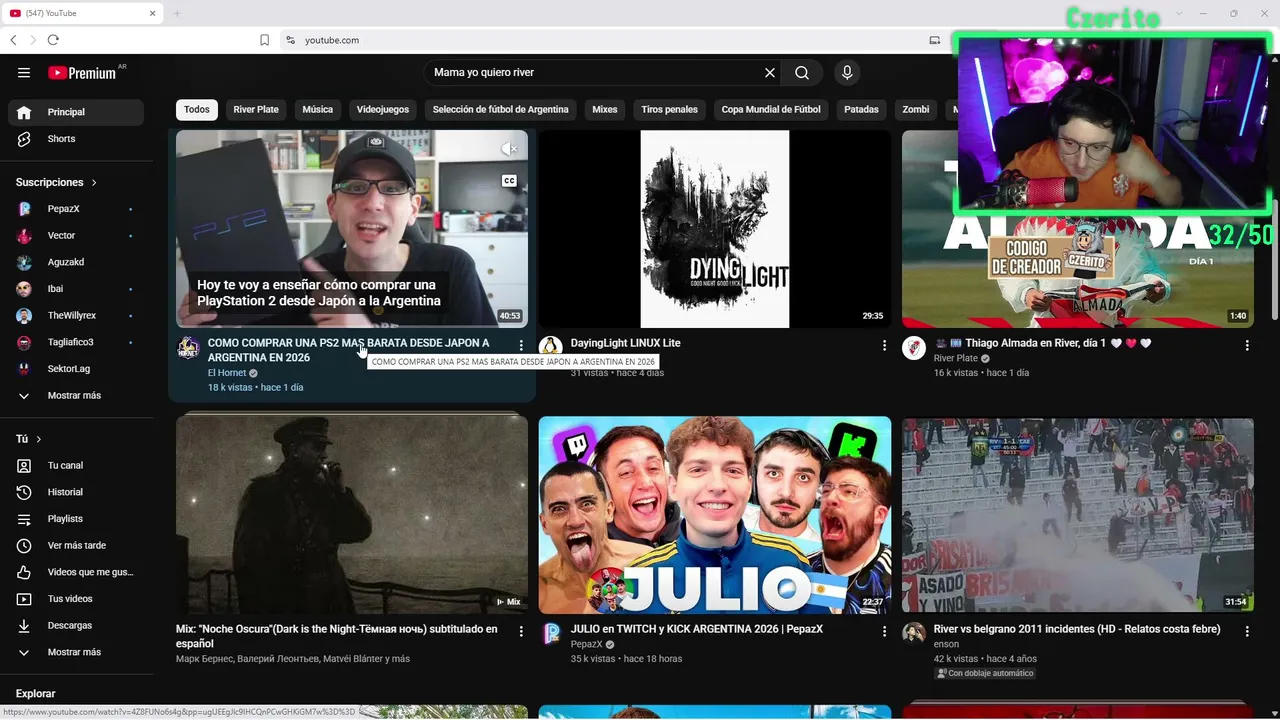Open Tu canal from the sidebar
This screenshot has width=1280, height=720.
[x=76, y=465]
